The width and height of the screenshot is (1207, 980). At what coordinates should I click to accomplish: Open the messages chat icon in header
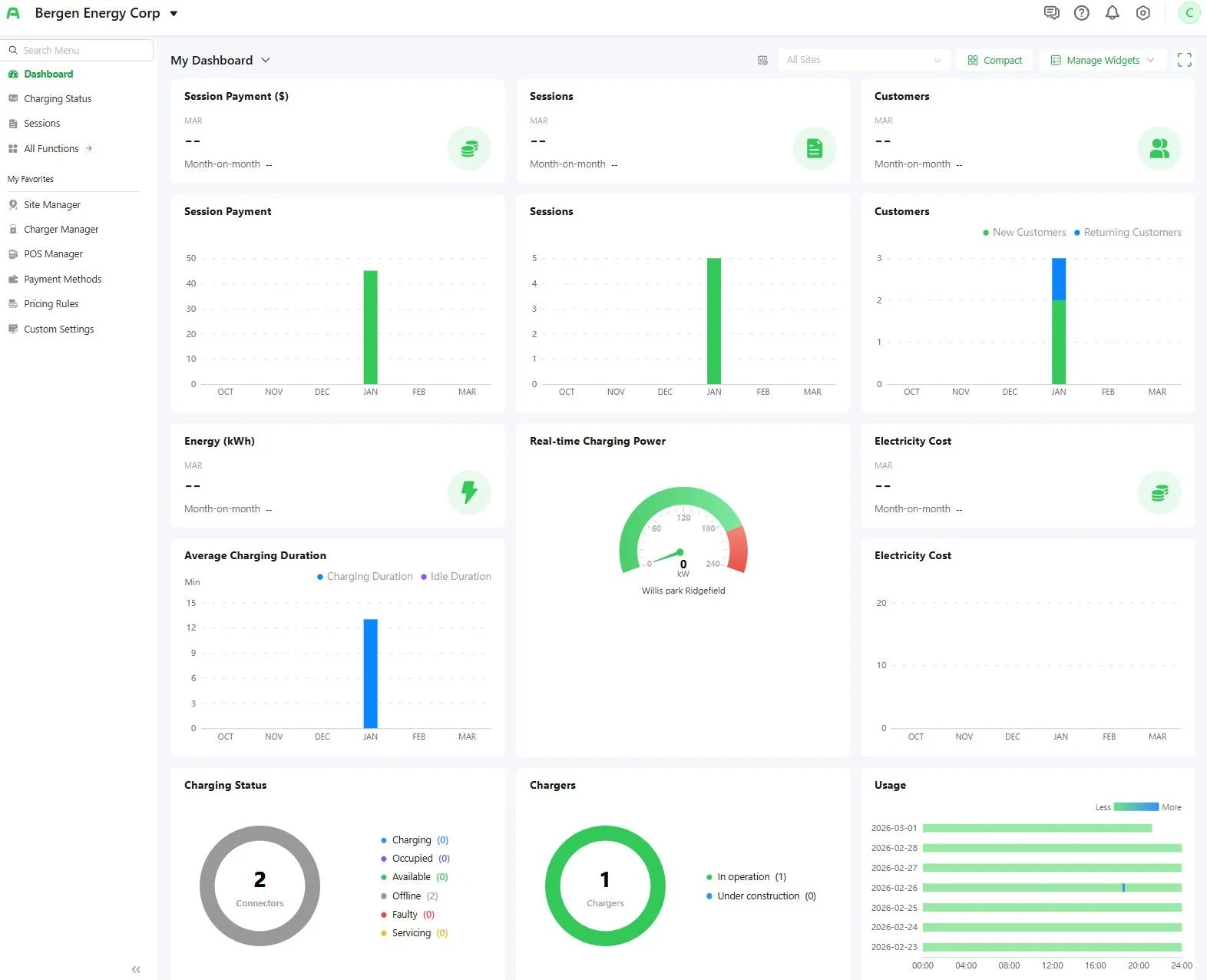(x=1051, y=13)
